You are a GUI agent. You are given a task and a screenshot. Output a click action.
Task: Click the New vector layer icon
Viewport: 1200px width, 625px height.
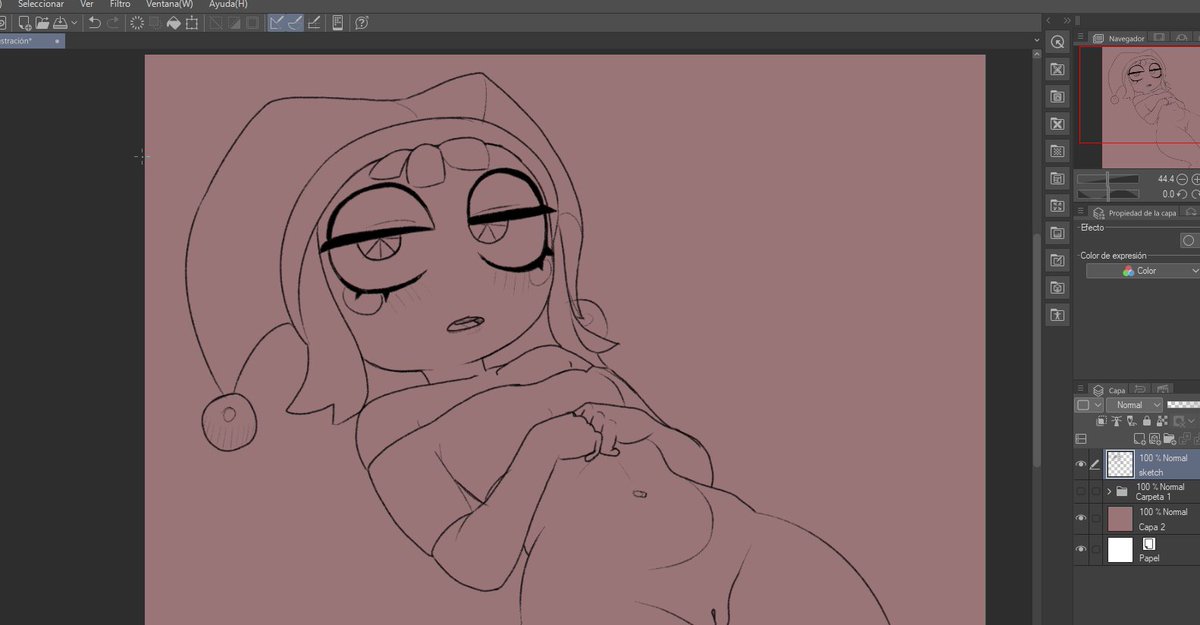1155,439
